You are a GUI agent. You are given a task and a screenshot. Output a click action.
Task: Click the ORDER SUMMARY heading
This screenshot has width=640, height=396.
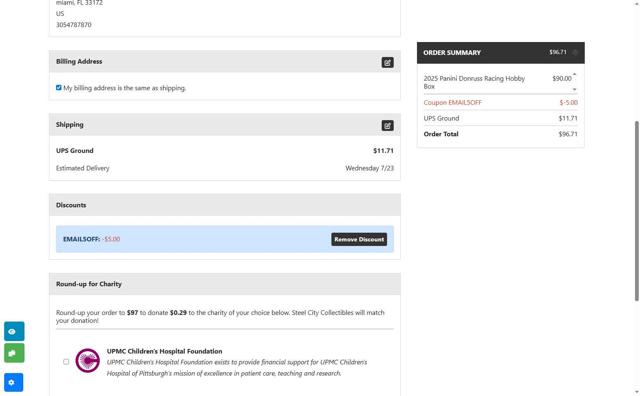coord(452,53)
